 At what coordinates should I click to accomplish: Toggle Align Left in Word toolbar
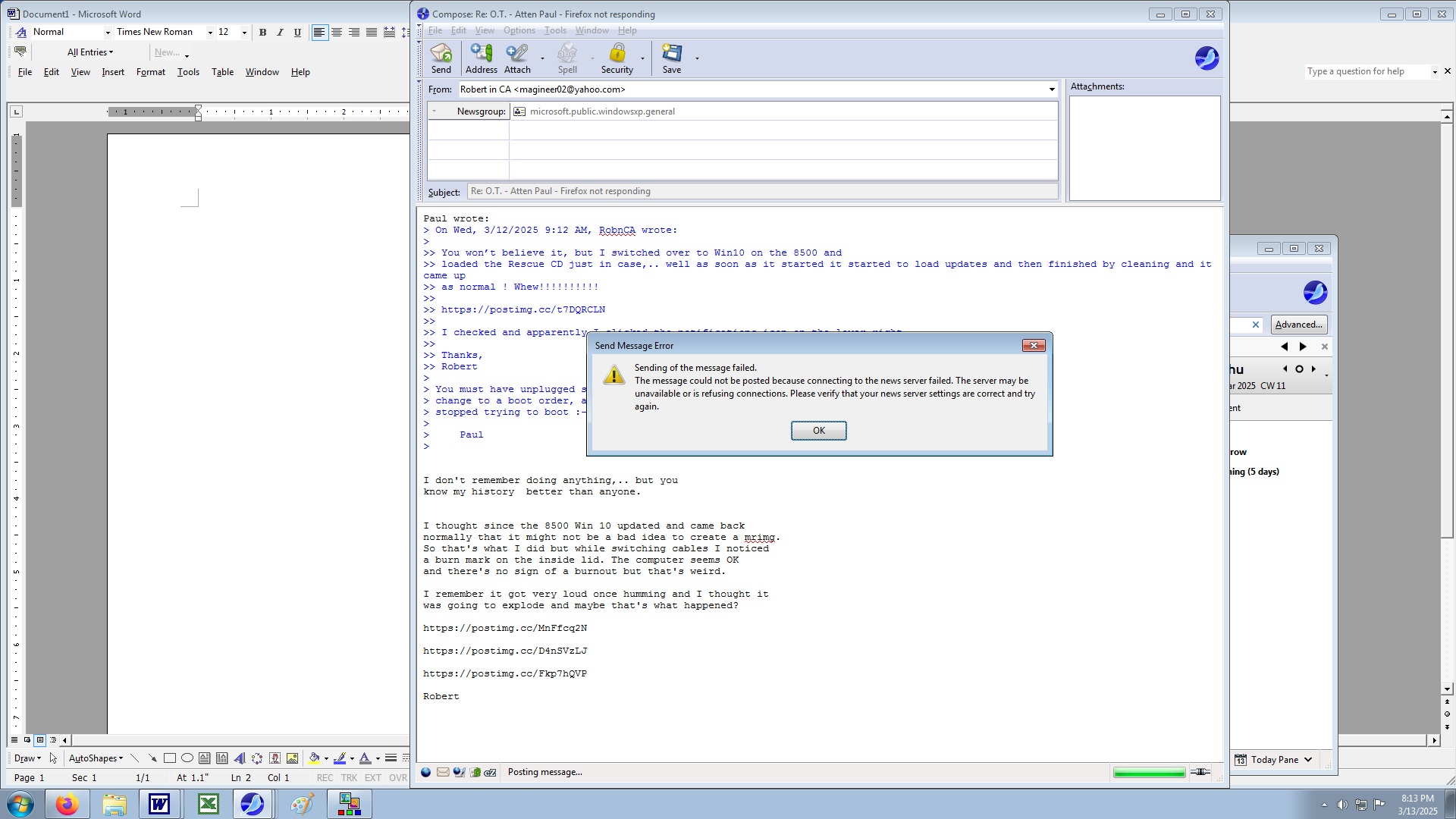pos(319,32)
